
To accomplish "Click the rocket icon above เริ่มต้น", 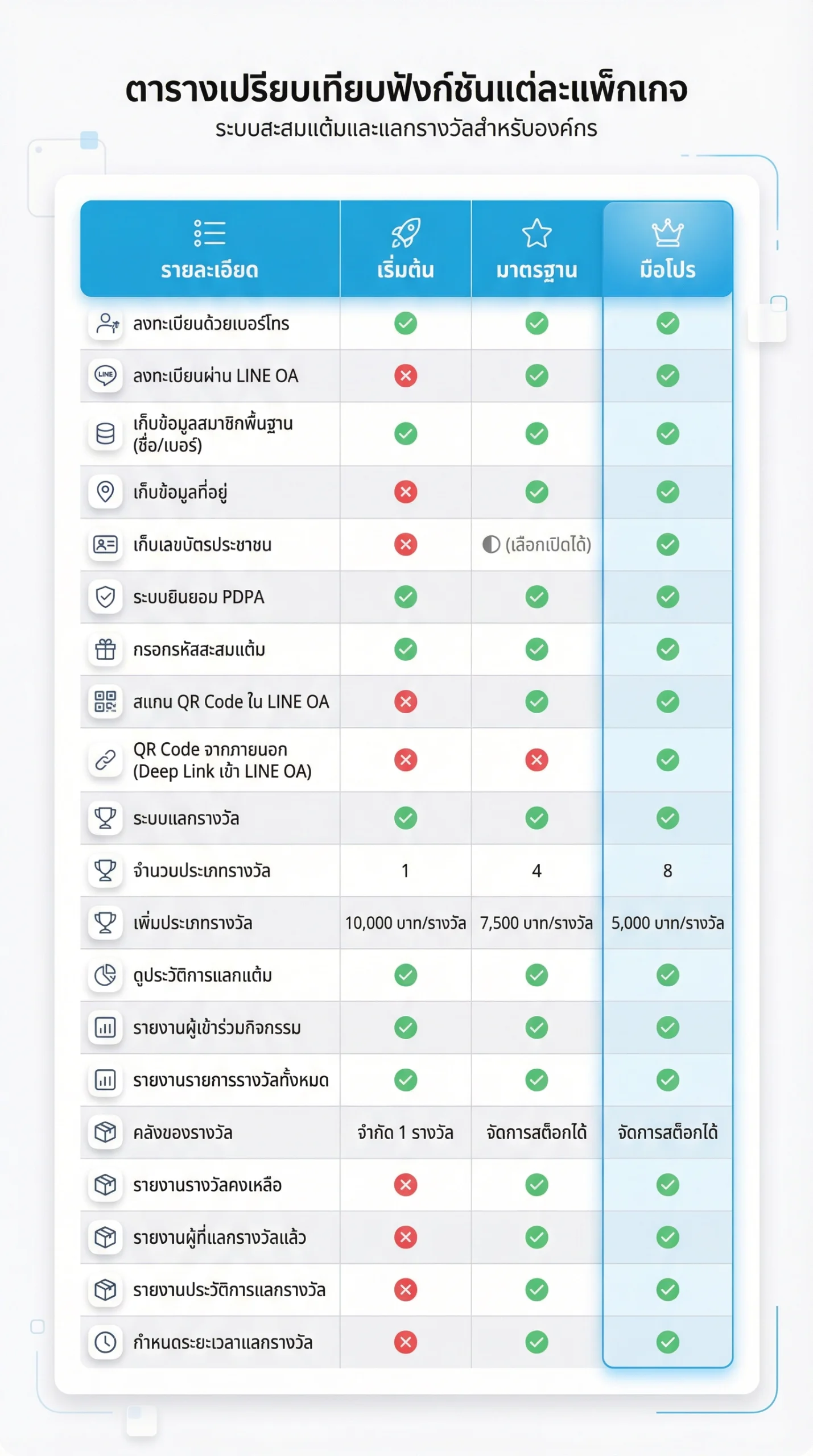I will point(405,233).
